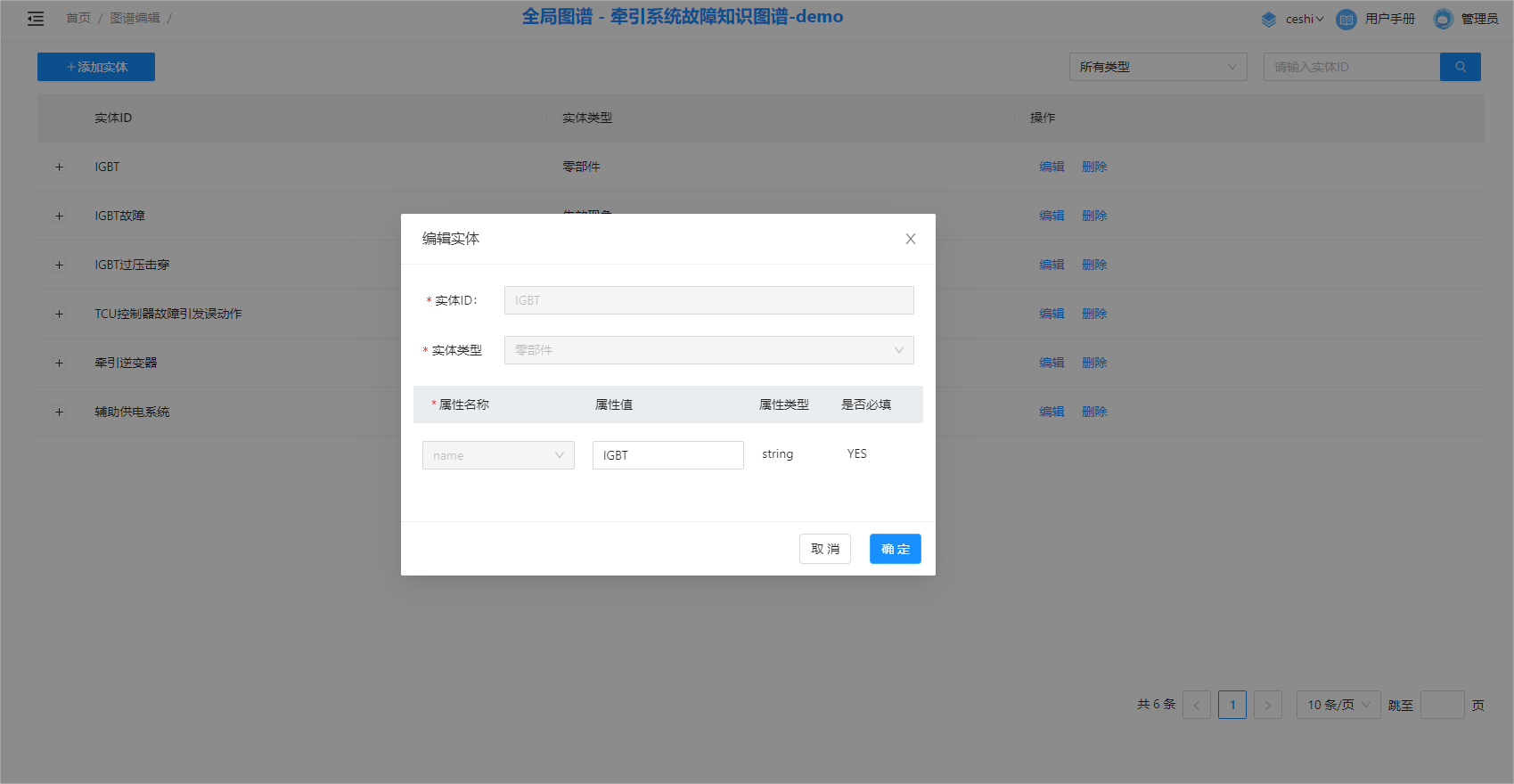Click the 首页 breadcrumb link
The height and width of the screenshot is (784, 1514).
point(78,19)
